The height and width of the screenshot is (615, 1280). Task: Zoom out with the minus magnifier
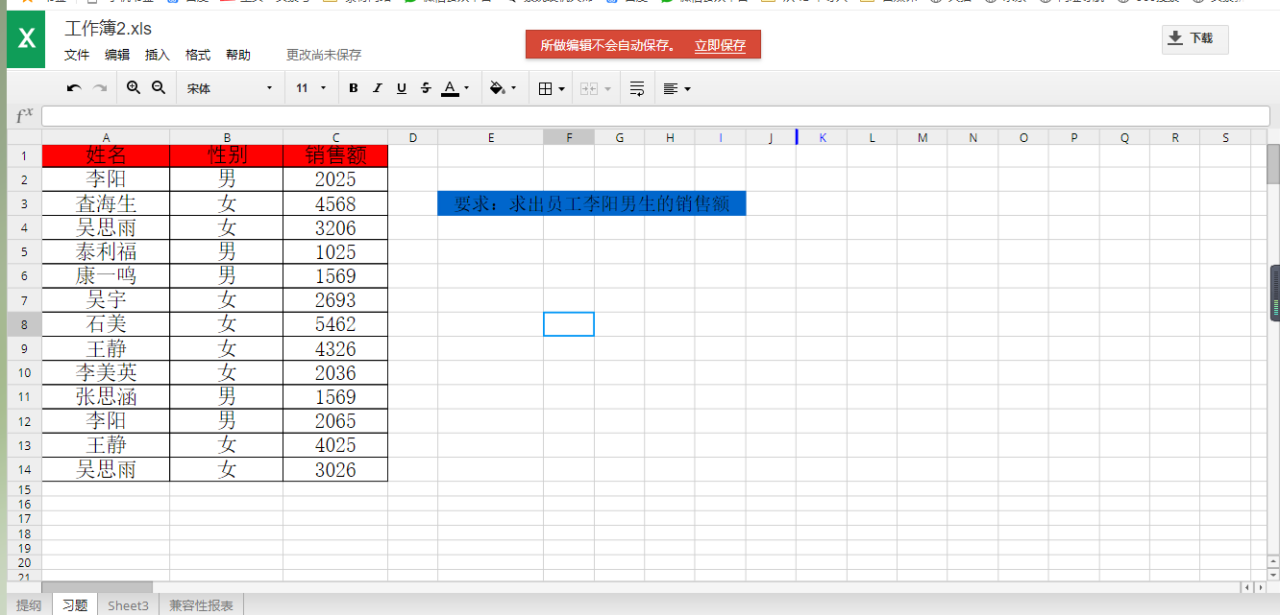pos(158,88)
